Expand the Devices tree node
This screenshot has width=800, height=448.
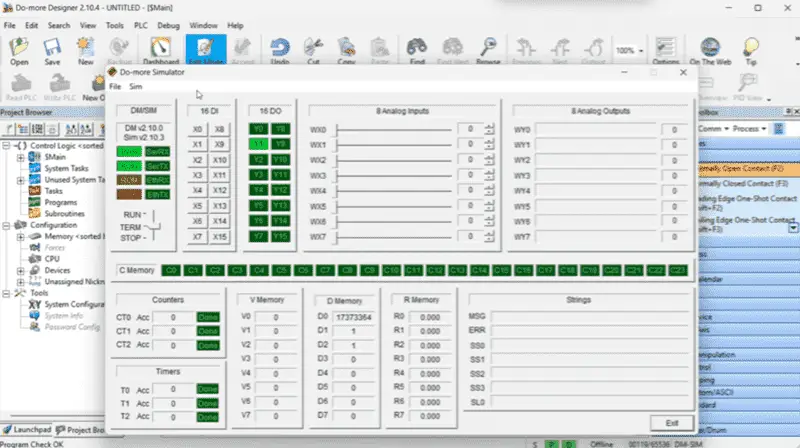tap(21, 270)
